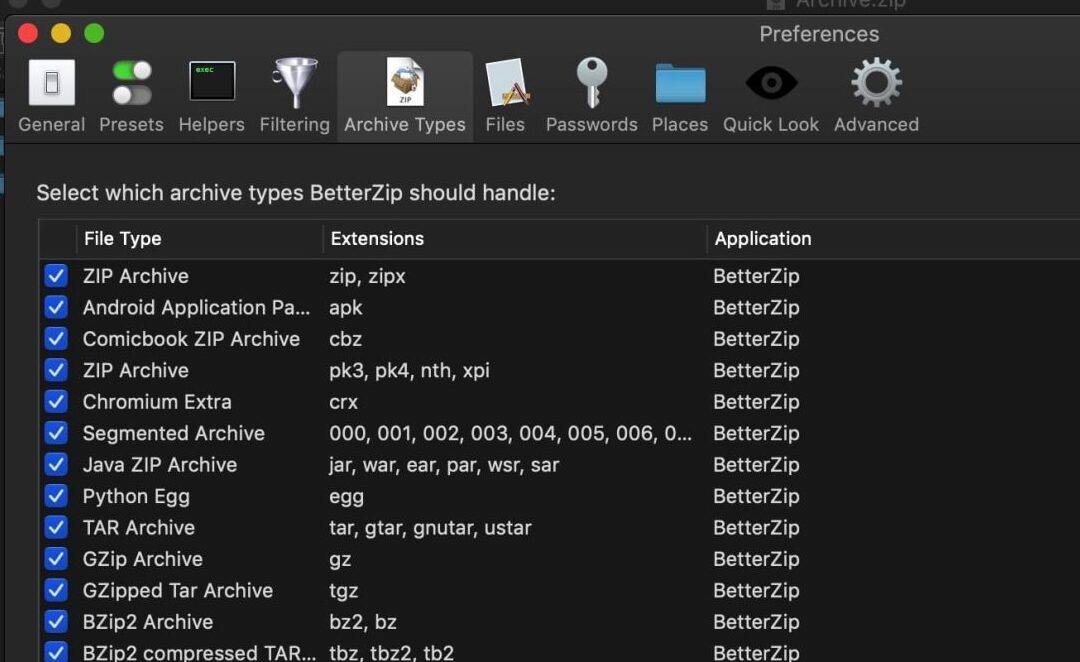Screen dimensions: 1080x662
Task: Click the 'tgz' extensions cell
Action: pyautogui.click(x=343, y=591)
